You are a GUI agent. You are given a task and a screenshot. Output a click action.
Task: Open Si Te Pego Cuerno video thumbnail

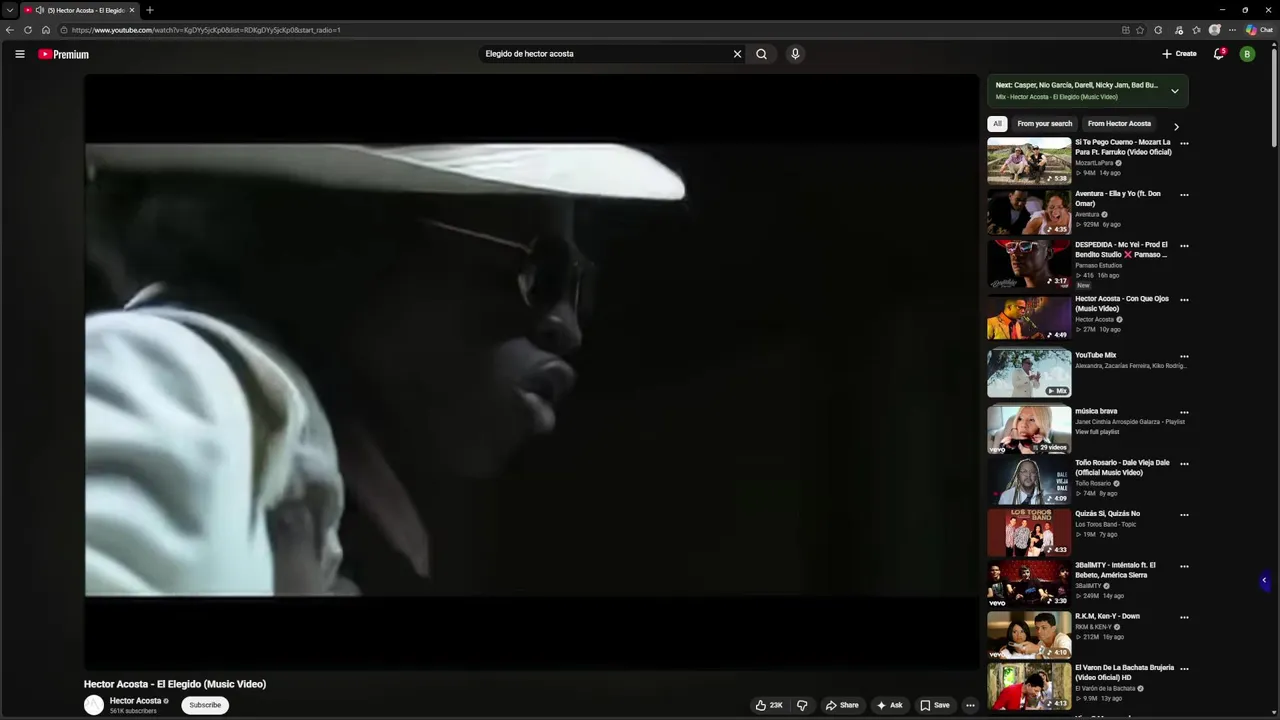coord(1029,161)
